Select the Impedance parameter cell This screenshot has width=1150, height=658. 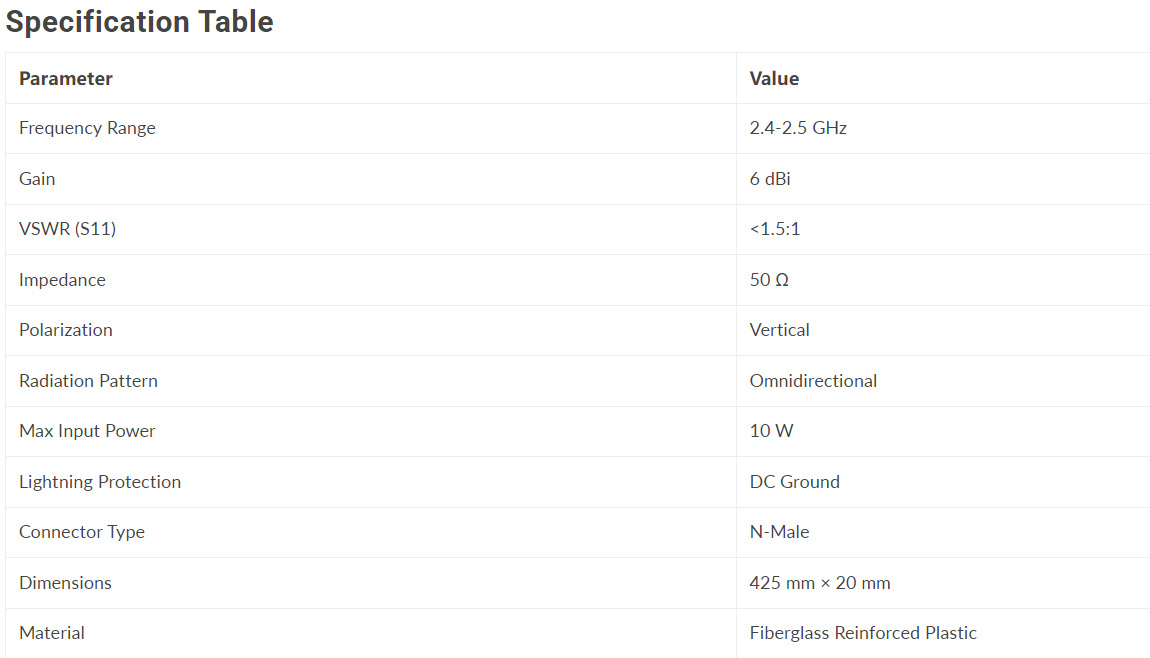pos(62,280)
